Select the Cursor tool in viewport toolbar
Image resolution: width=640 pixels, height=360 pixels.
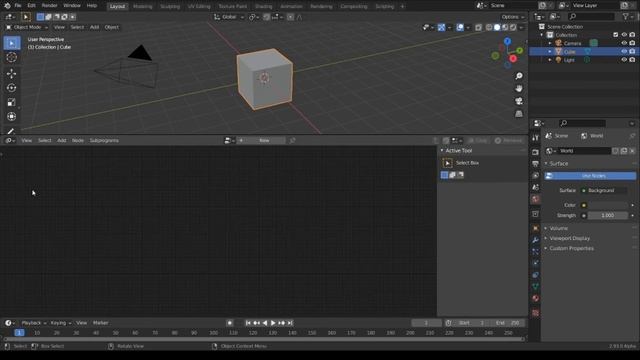12,58
